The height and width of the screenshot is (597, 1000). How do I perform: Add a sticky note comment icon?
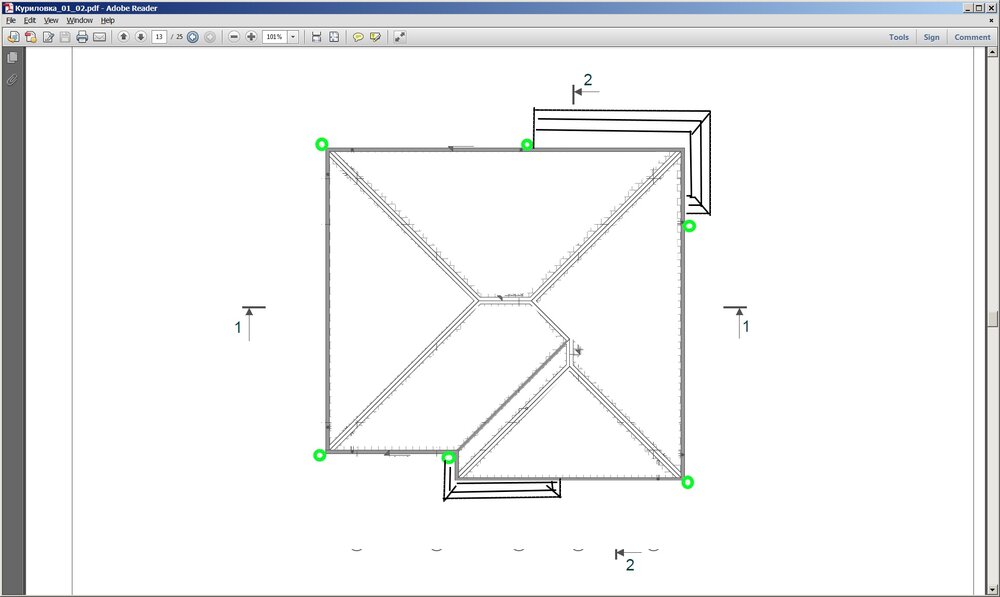coord(358,37)
